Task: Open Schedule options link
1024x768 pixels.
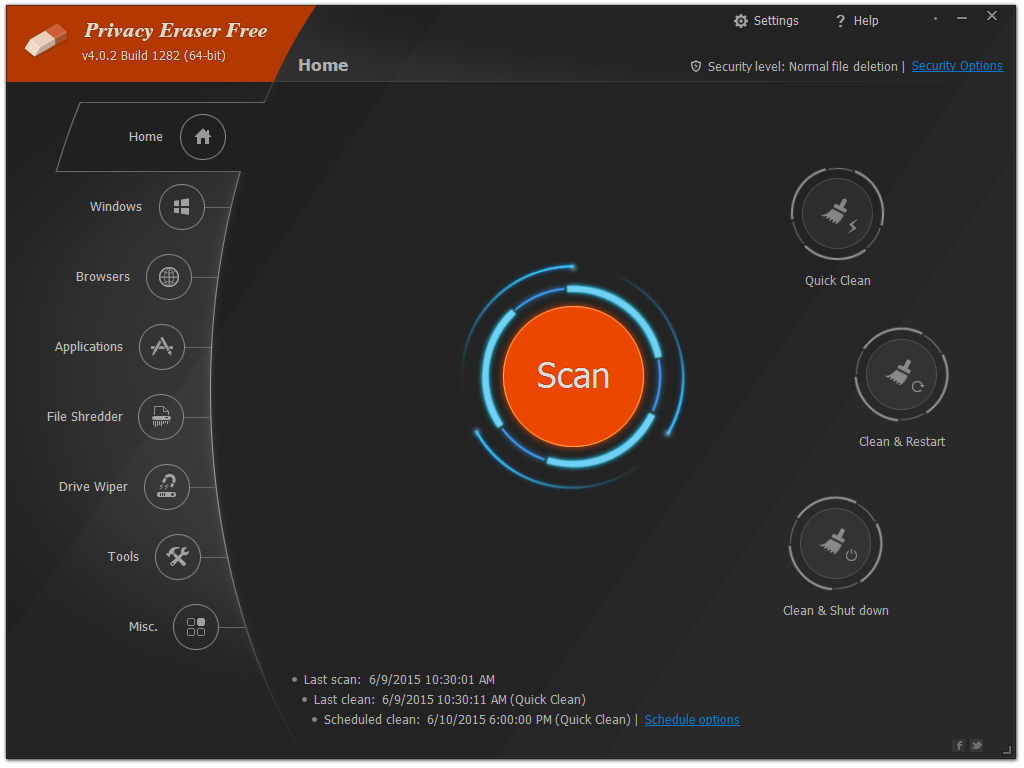Action: point(691,719)
